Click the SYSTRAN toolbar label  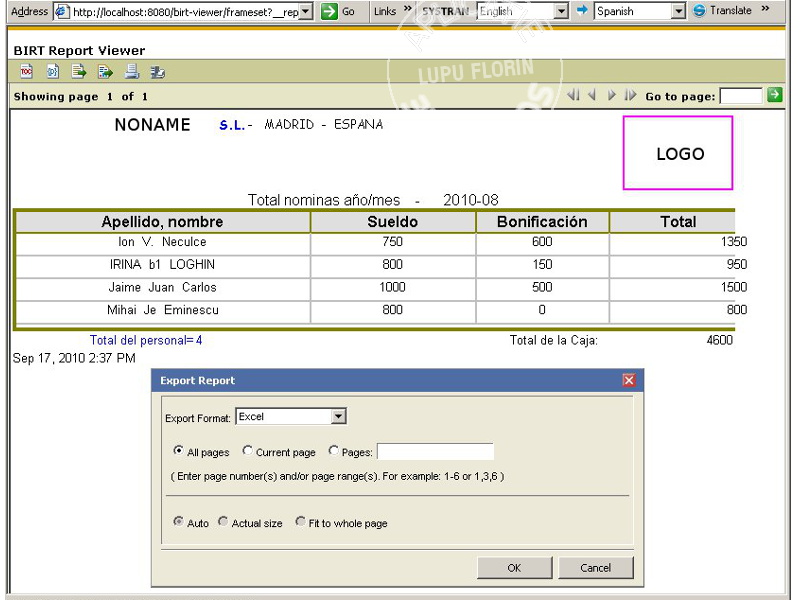coord(445,11)
